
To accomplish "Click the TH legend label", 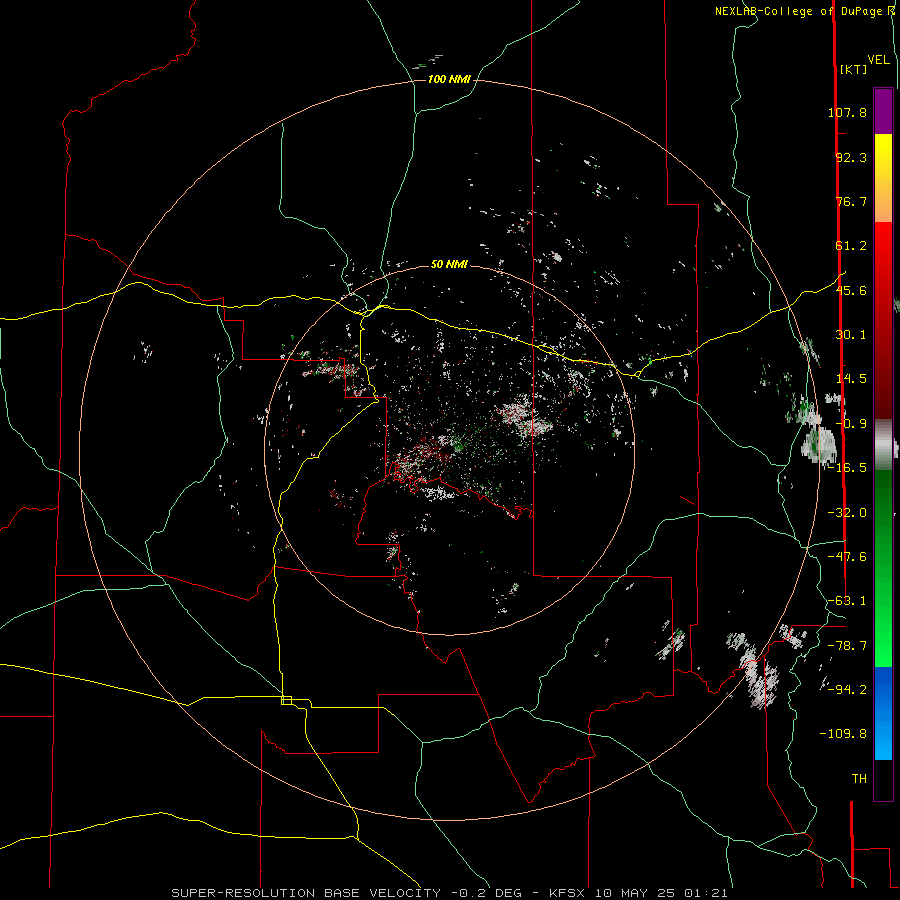I will pyautogui.click(x=859, y=779).
